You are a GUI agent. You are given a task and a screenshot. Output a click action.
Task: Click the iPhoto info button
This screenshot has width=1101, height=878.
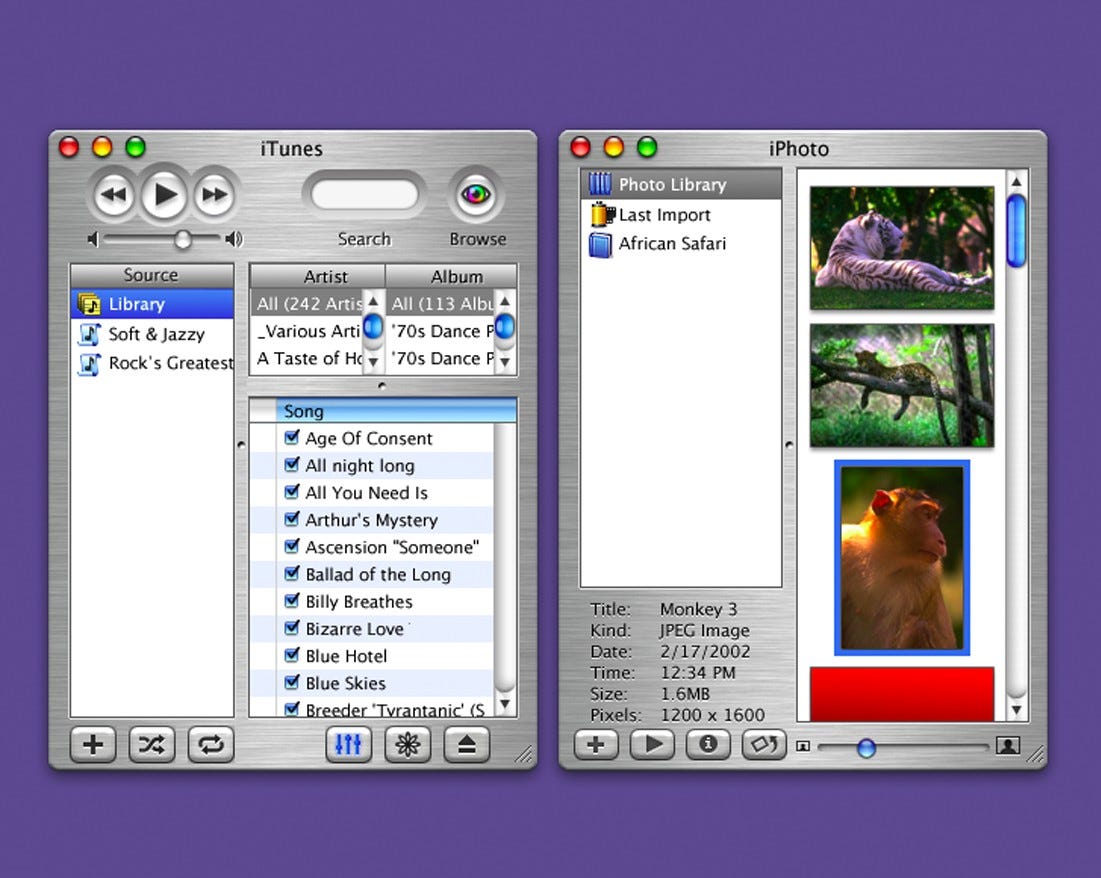(708, 745)
